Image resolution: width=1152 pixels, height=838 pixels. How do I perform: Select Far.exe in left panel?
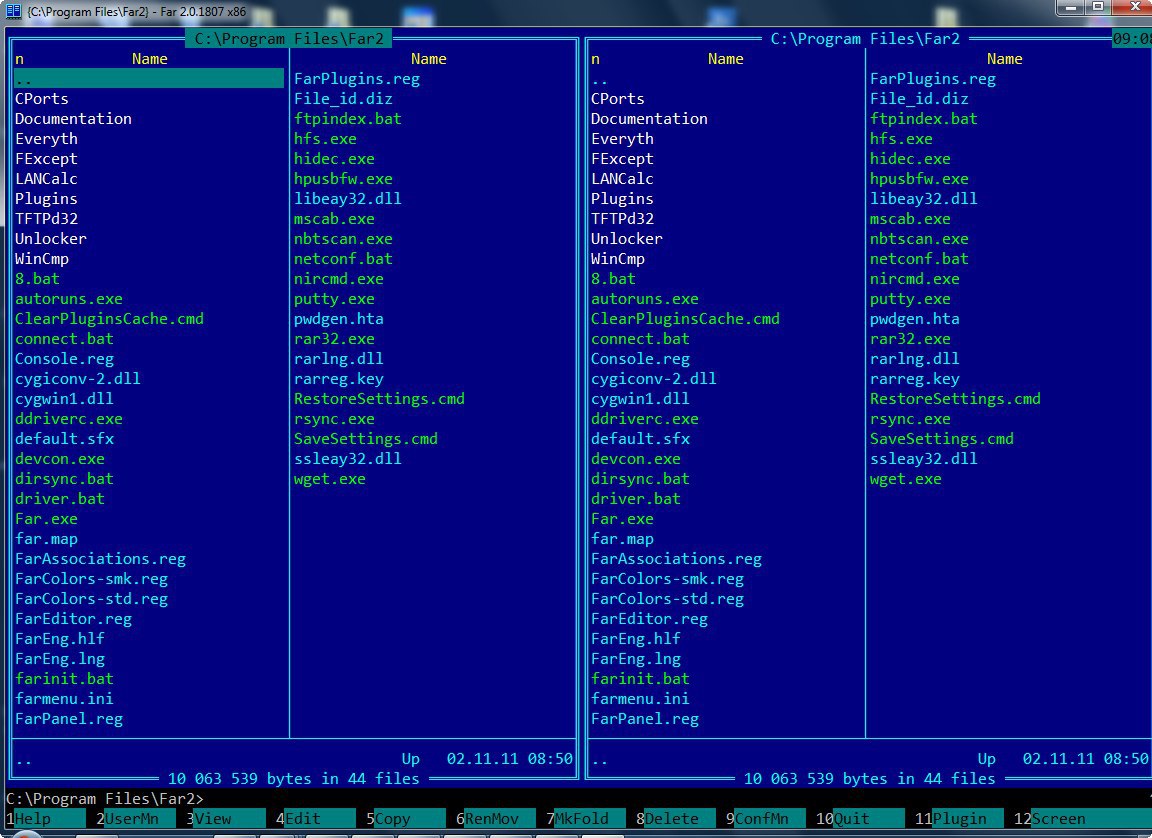pos(46,519)
